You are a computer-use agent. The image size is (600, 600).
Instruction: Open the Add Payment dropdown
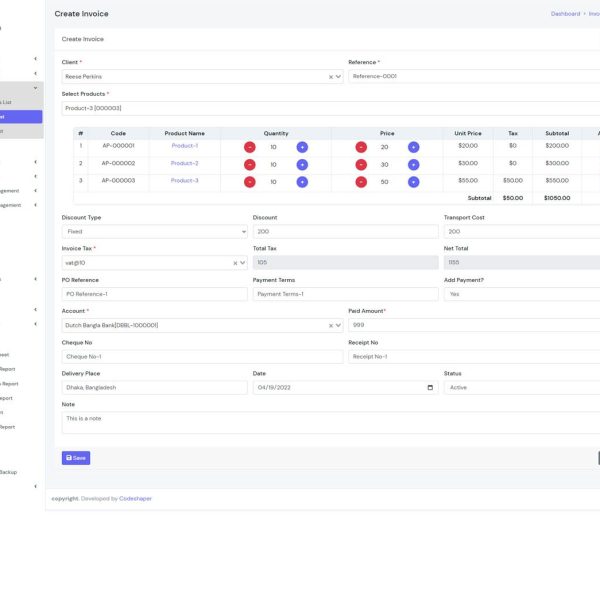pyautogui.click(x=520, y=294)
